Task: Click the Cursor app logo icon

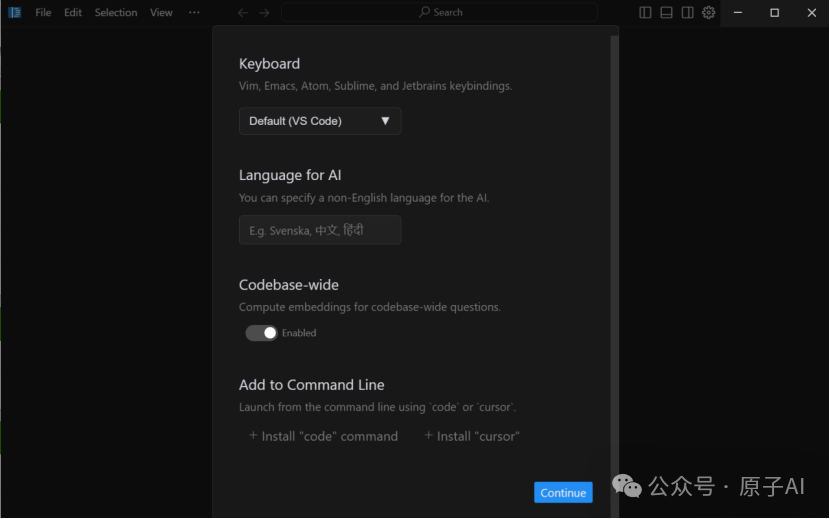Action: [15, 13]
